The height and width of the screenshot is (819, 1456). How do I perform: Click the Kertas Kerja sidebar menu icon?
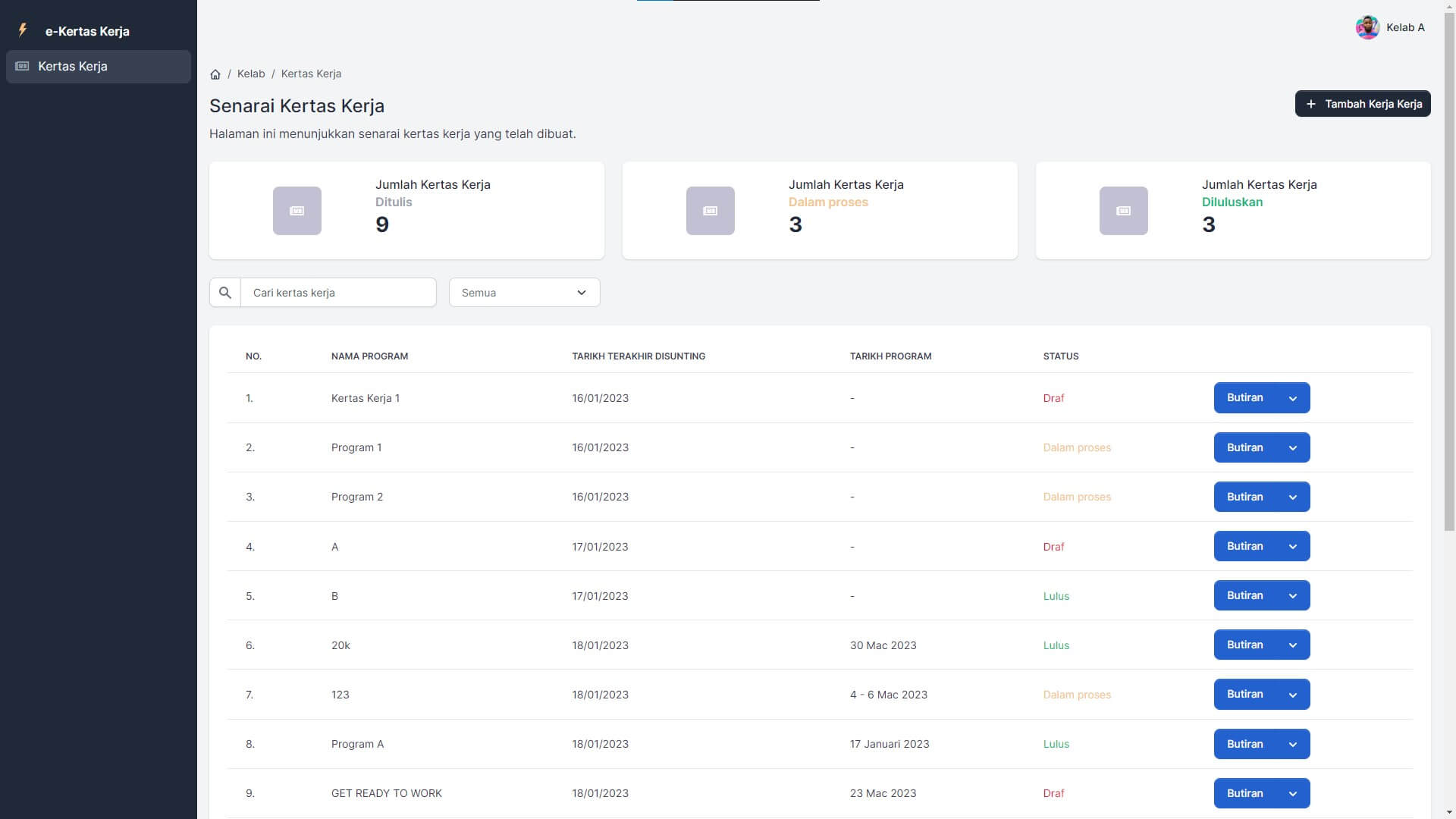coord(23,67)
